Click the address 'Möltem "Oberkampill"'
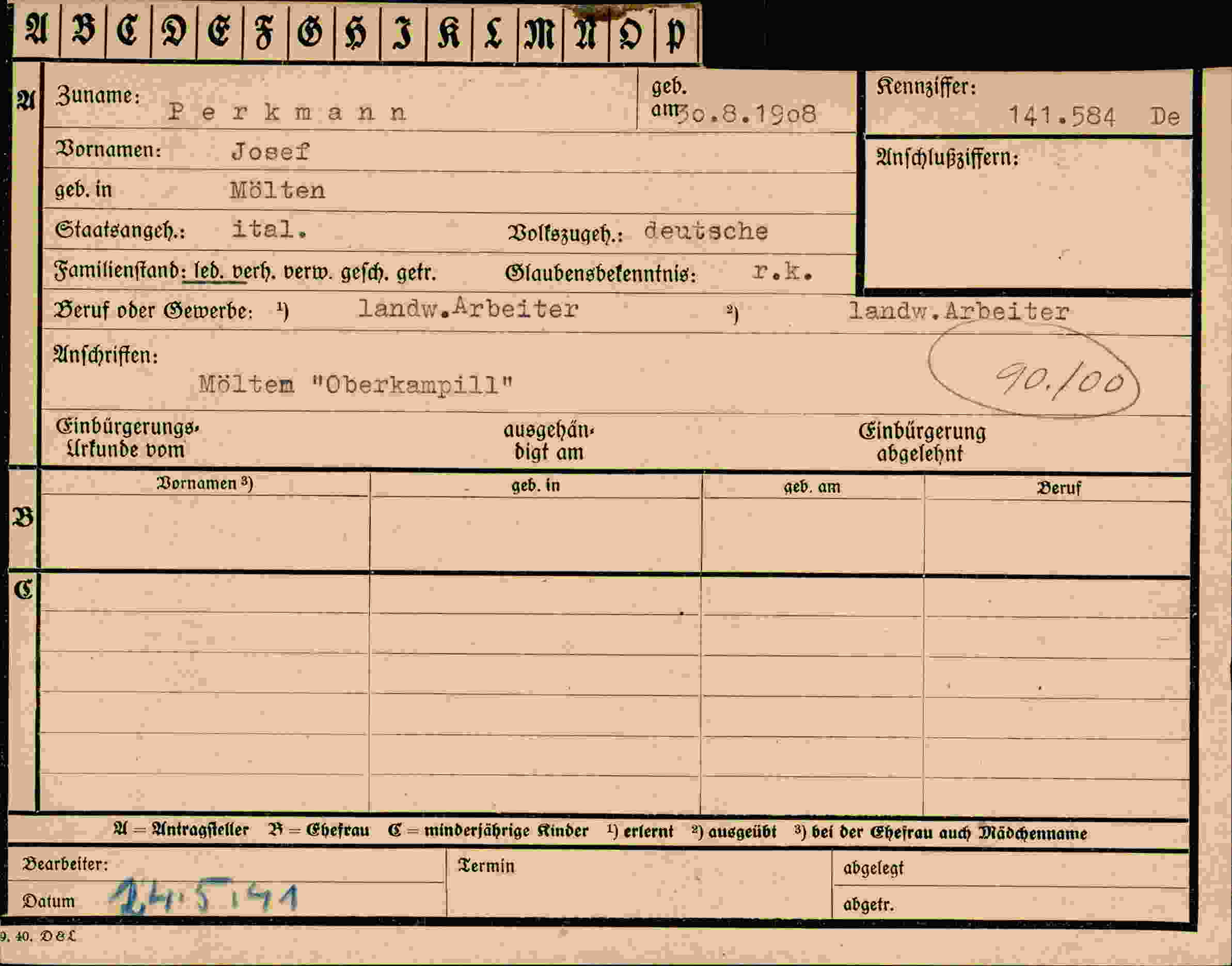The image size is (1232, 966). click(x=356, y=385)
